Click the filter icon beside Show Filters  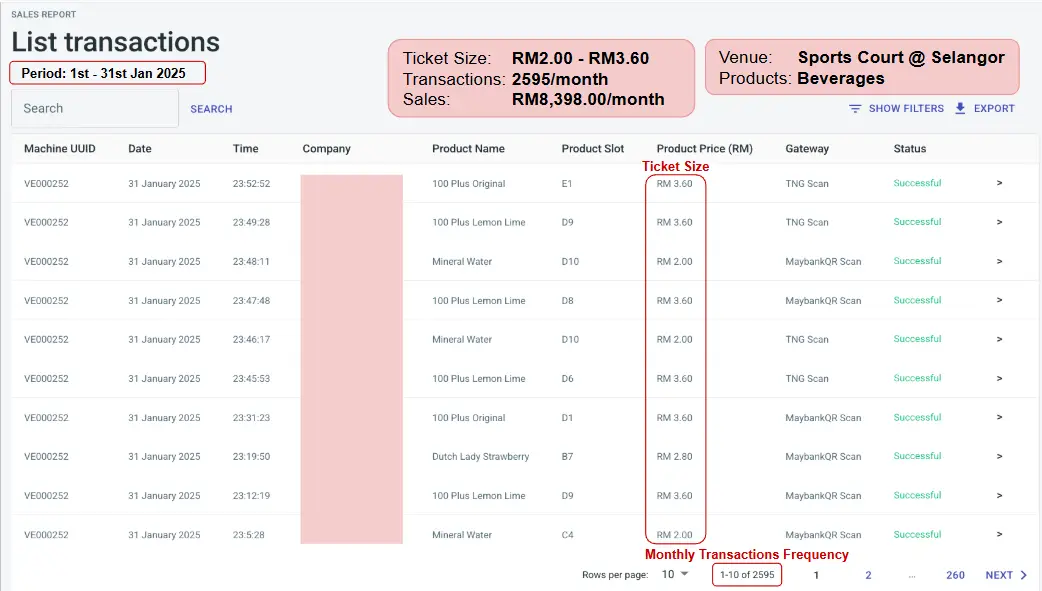coord(855,109)
